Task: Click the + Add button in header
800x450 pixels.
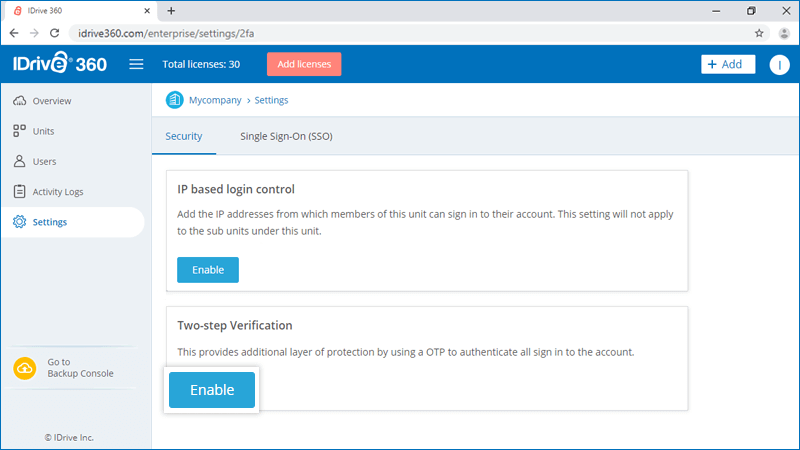Action: pos(728,64)
